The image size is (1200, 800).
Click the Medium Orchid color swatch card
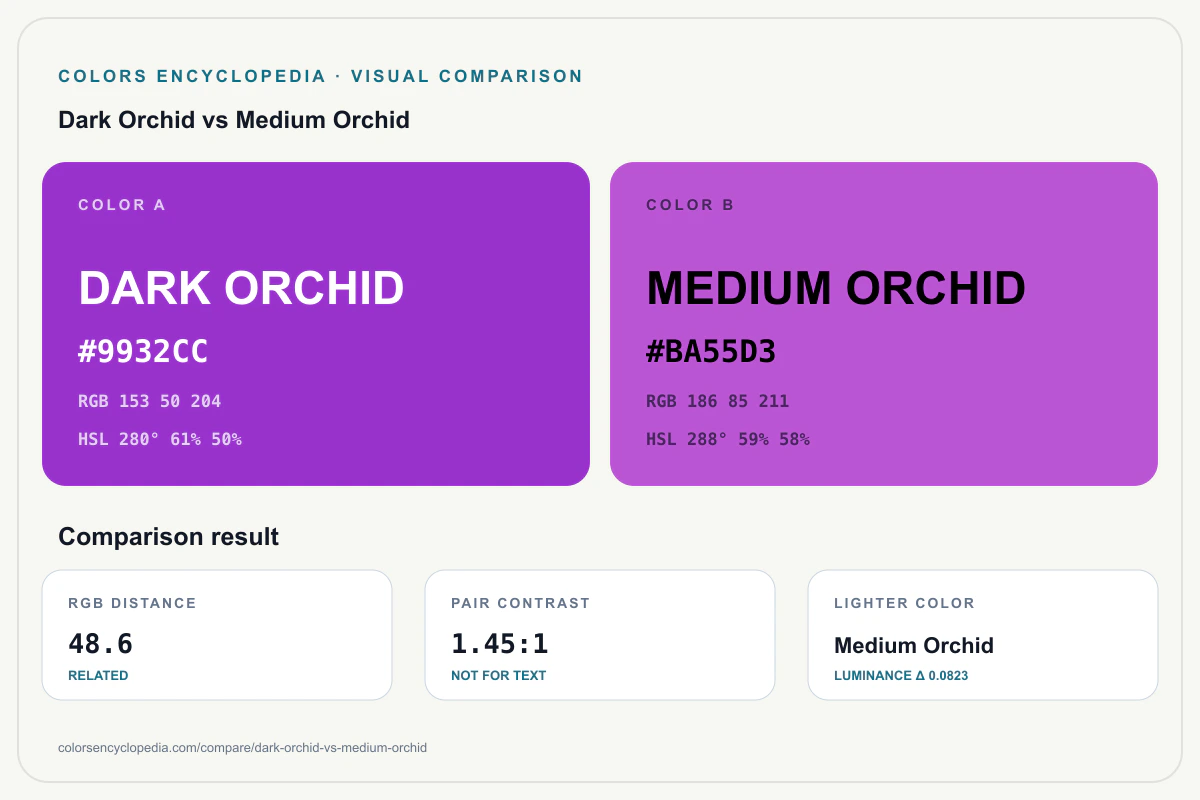pos(884,324)
